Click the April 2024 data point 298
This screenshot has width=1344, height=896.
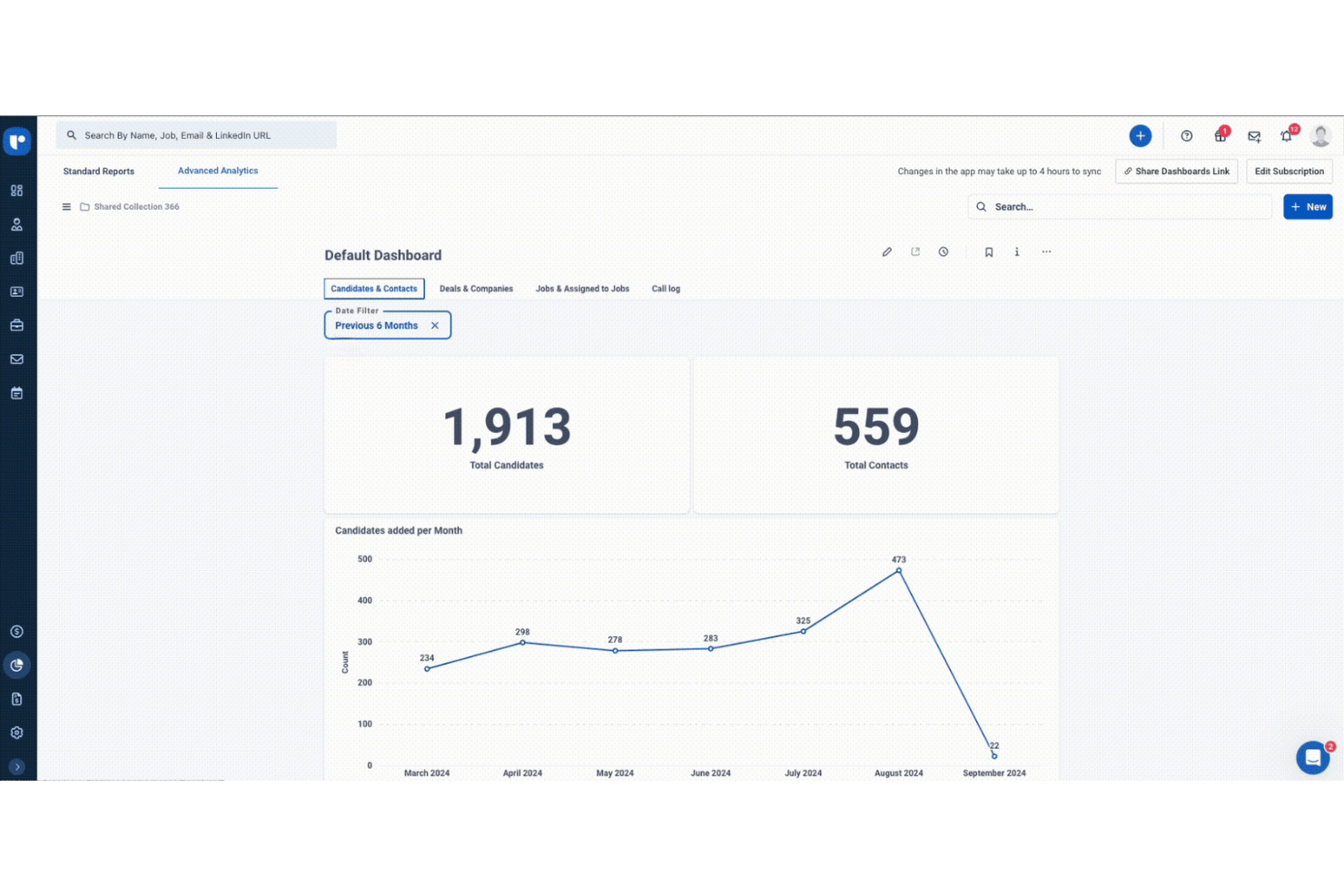coord(522,643)
